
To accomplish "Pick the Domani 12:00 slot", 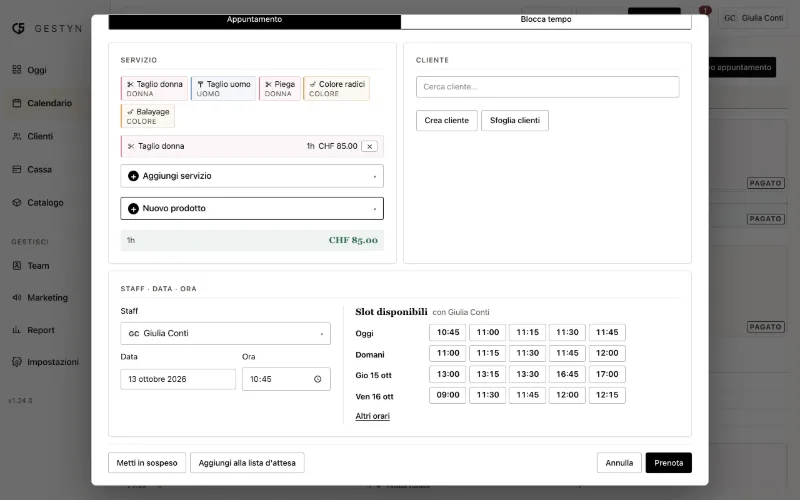I will point(607,353).
